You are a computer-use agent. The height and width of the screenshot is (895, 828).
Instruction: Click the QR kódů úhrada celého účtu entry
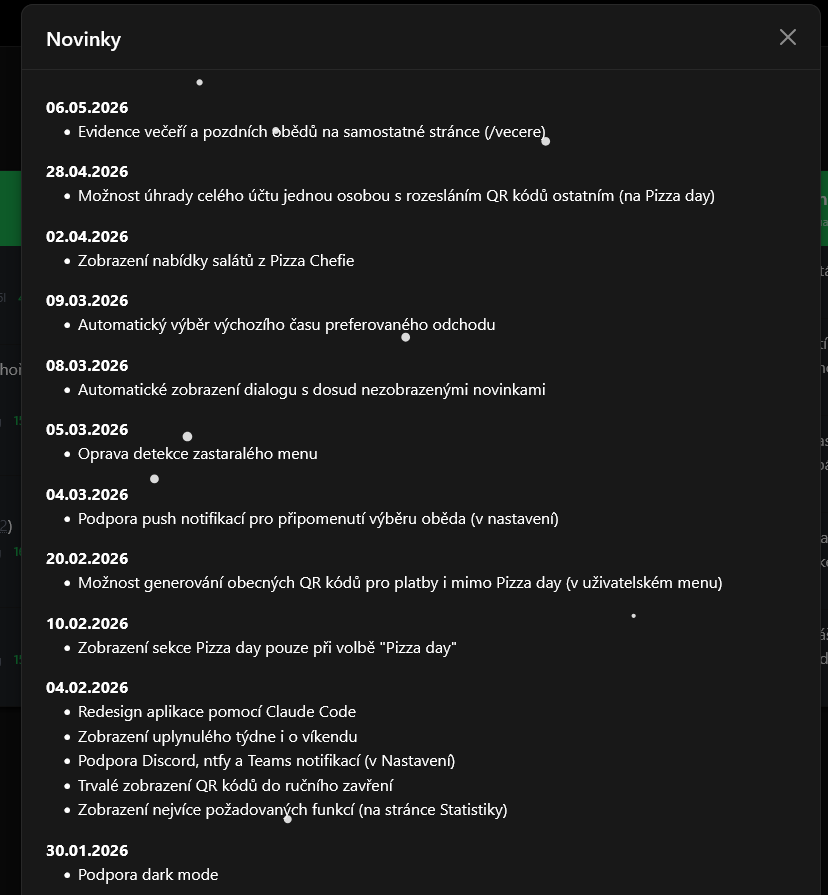pyautogui.click(x=396, y=196)
